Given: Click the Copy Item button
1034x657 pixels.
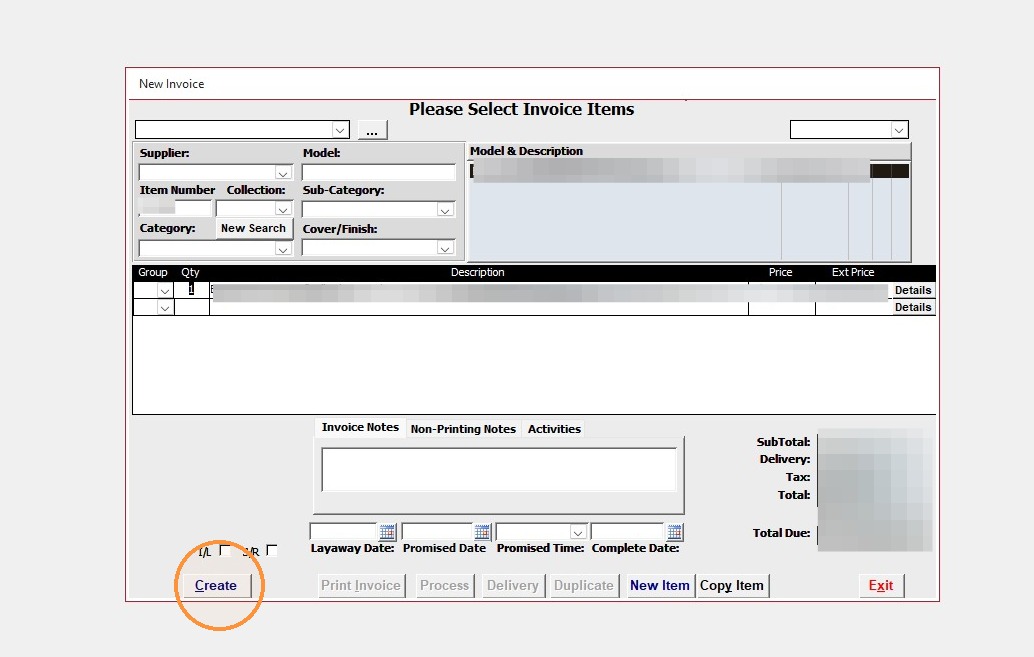Looking at the screenshot, I should coord(732,585).
